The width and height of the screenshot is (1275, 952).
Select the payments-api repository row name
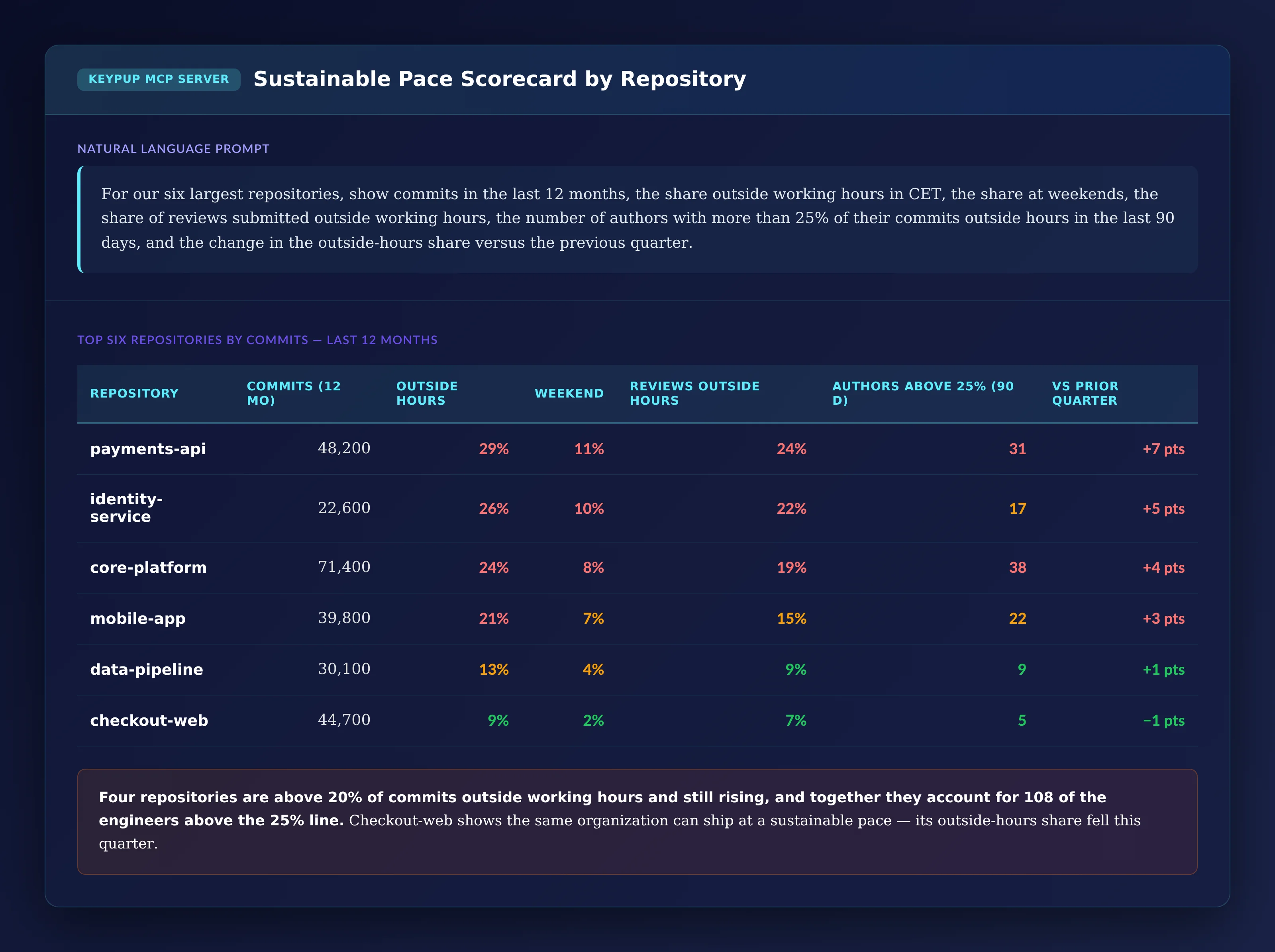tap(147, 449)
